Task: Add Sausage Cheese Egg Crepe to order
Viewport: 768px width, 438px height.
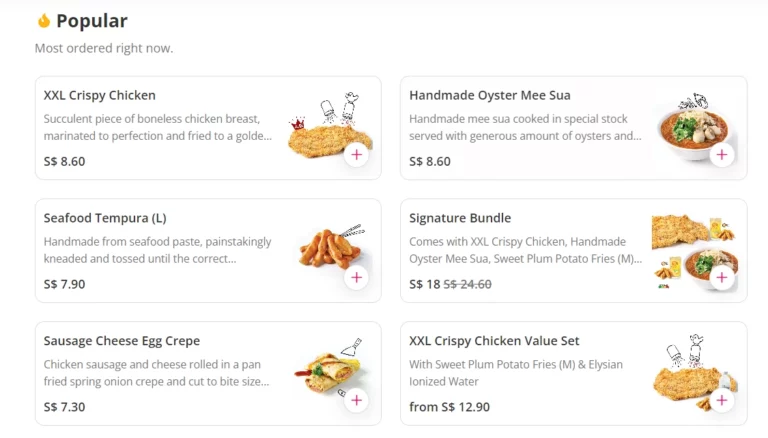Action: tap(357, 400)
